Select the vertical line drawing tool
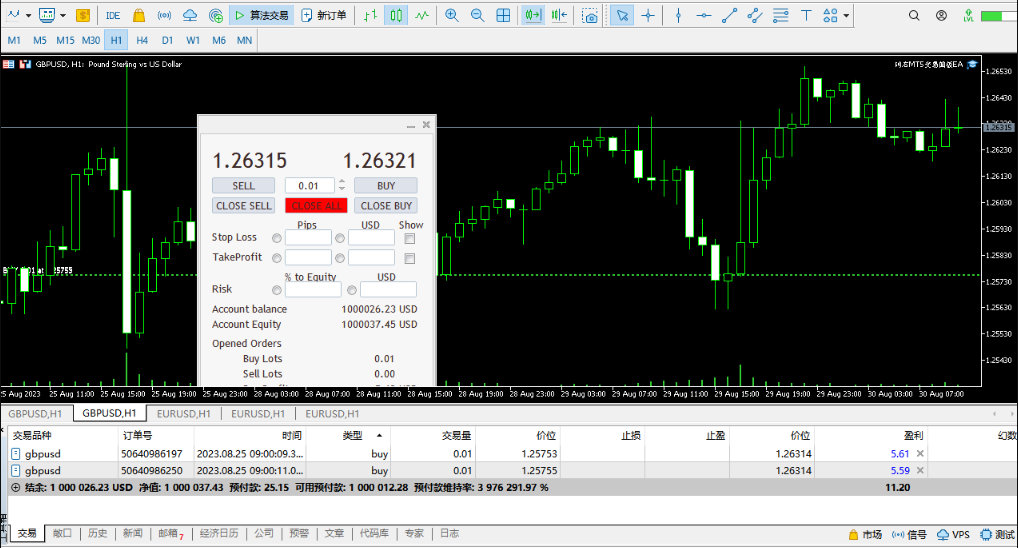Image resolution: width=1018 pixels, height=548 pixels. [678, 15]
